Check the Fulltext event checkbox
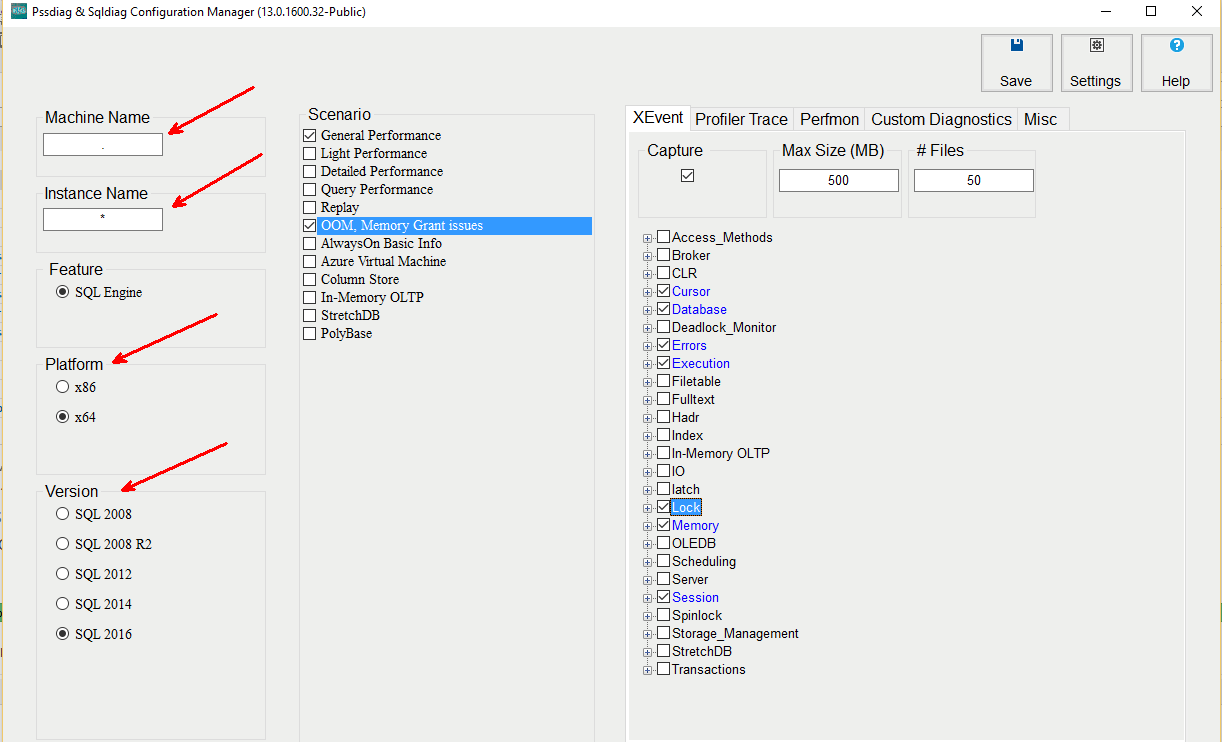The height and width of the screenshot is (742, 1222). 663,399
